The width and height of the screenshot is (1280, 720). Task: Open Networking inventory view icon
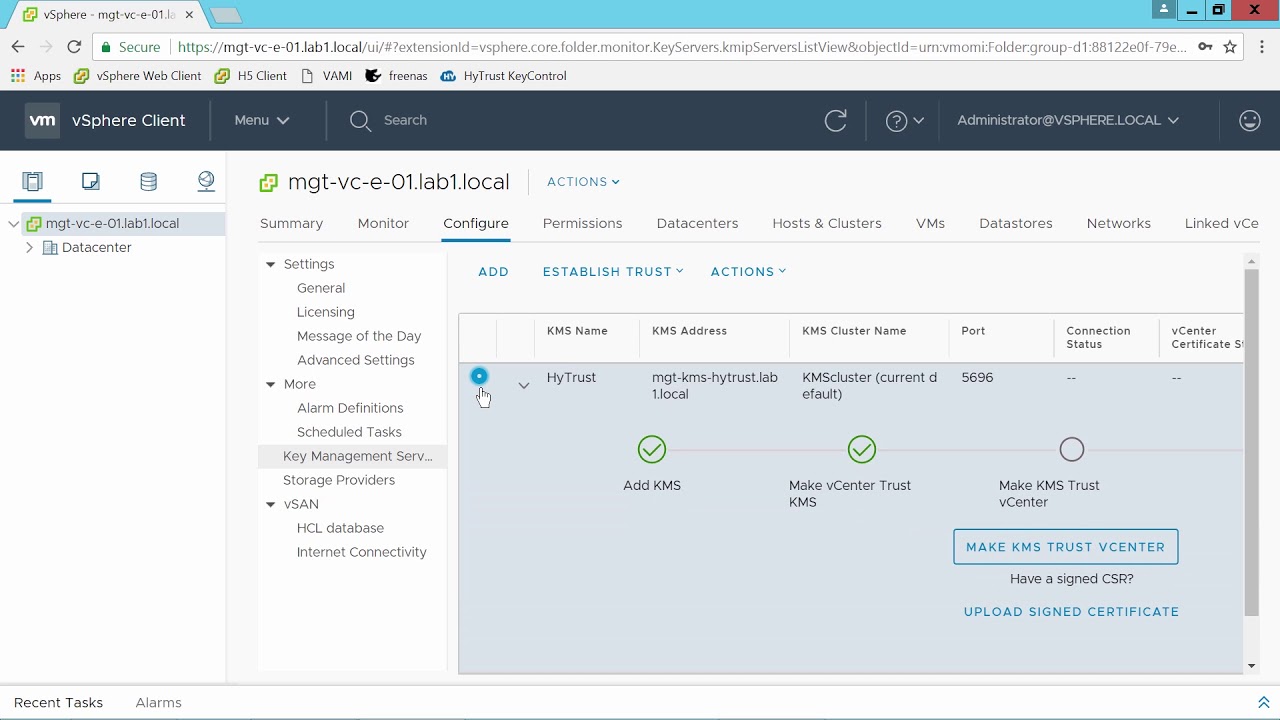coord(206,181)
